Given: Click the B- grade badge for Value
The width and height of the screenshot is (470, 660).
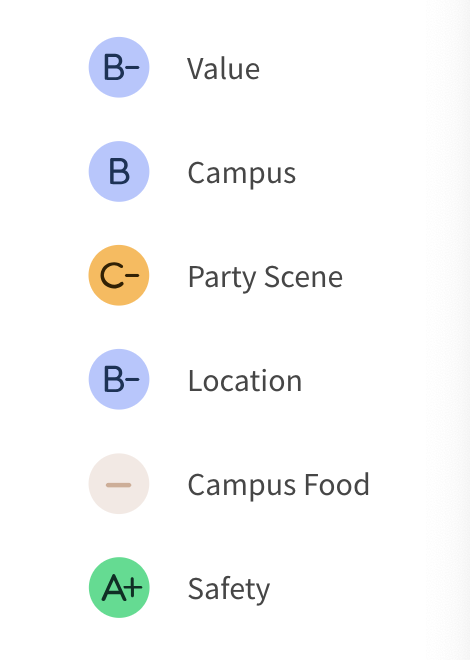Looking at the screenshot, I should coord(119,67).
